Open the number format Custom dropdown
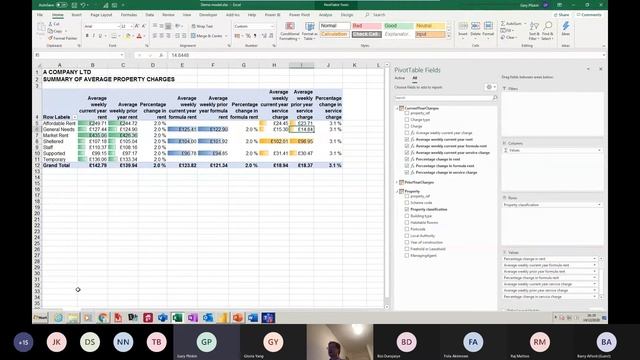 tap(272, 26)
